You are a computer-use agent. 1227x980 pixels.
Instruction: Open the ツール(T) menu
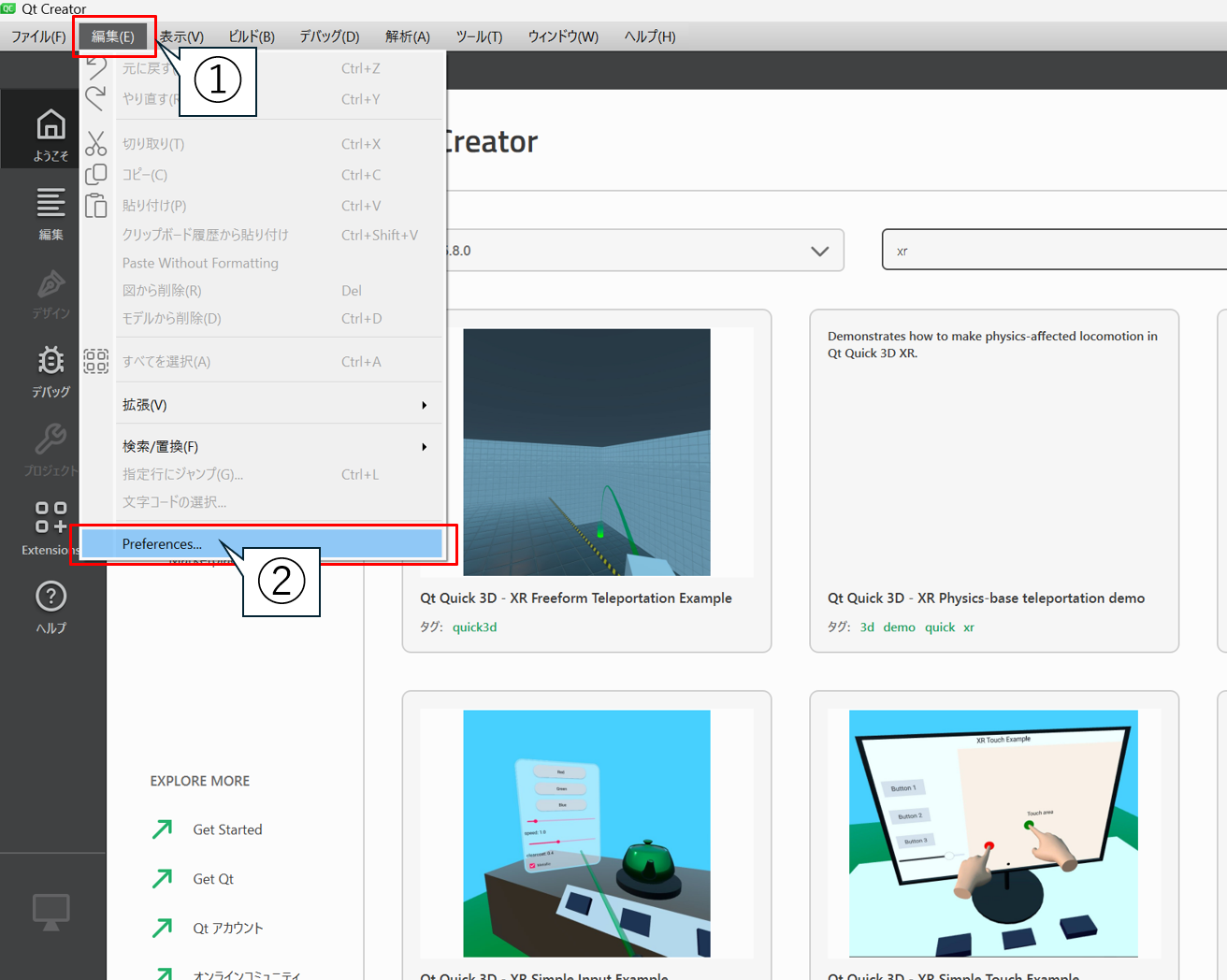(x=479, y=36)
